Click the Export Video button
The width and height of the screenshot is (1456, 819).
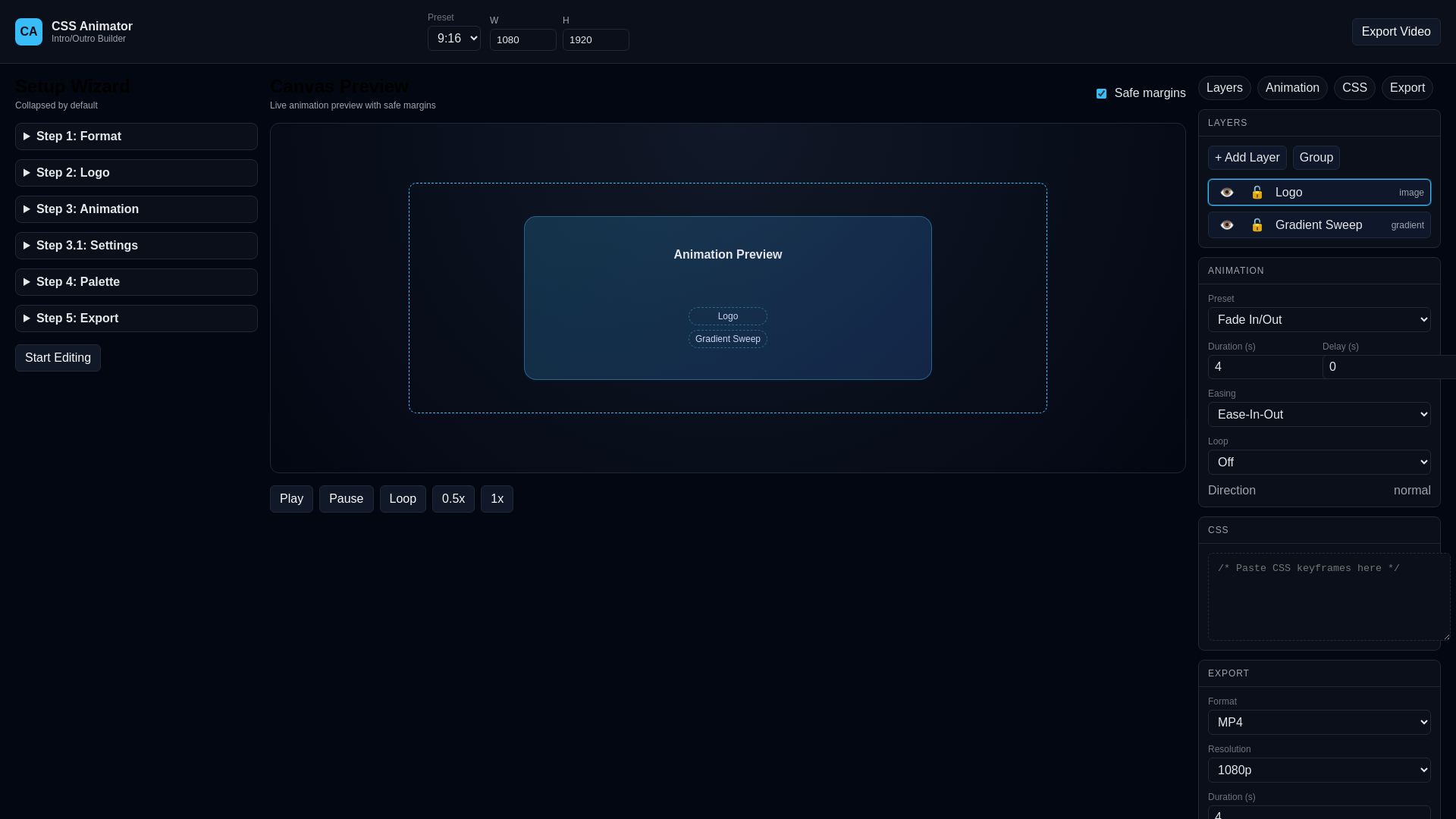point(1396,32)
